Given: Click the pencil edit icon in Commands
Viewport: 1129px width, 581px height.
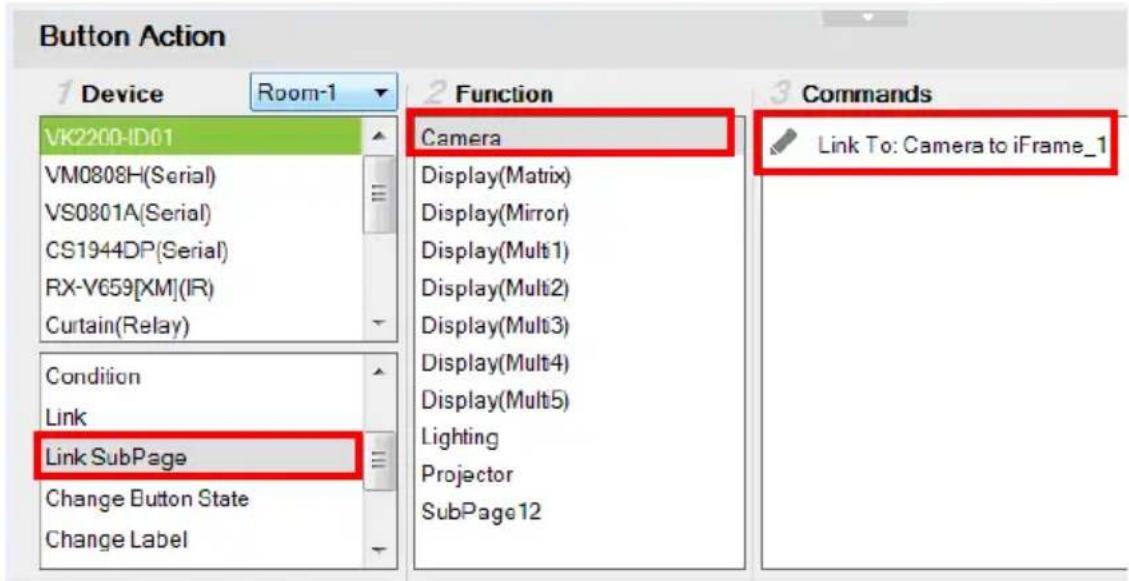Looking at the screenshot, I should (x=783, y=145).
